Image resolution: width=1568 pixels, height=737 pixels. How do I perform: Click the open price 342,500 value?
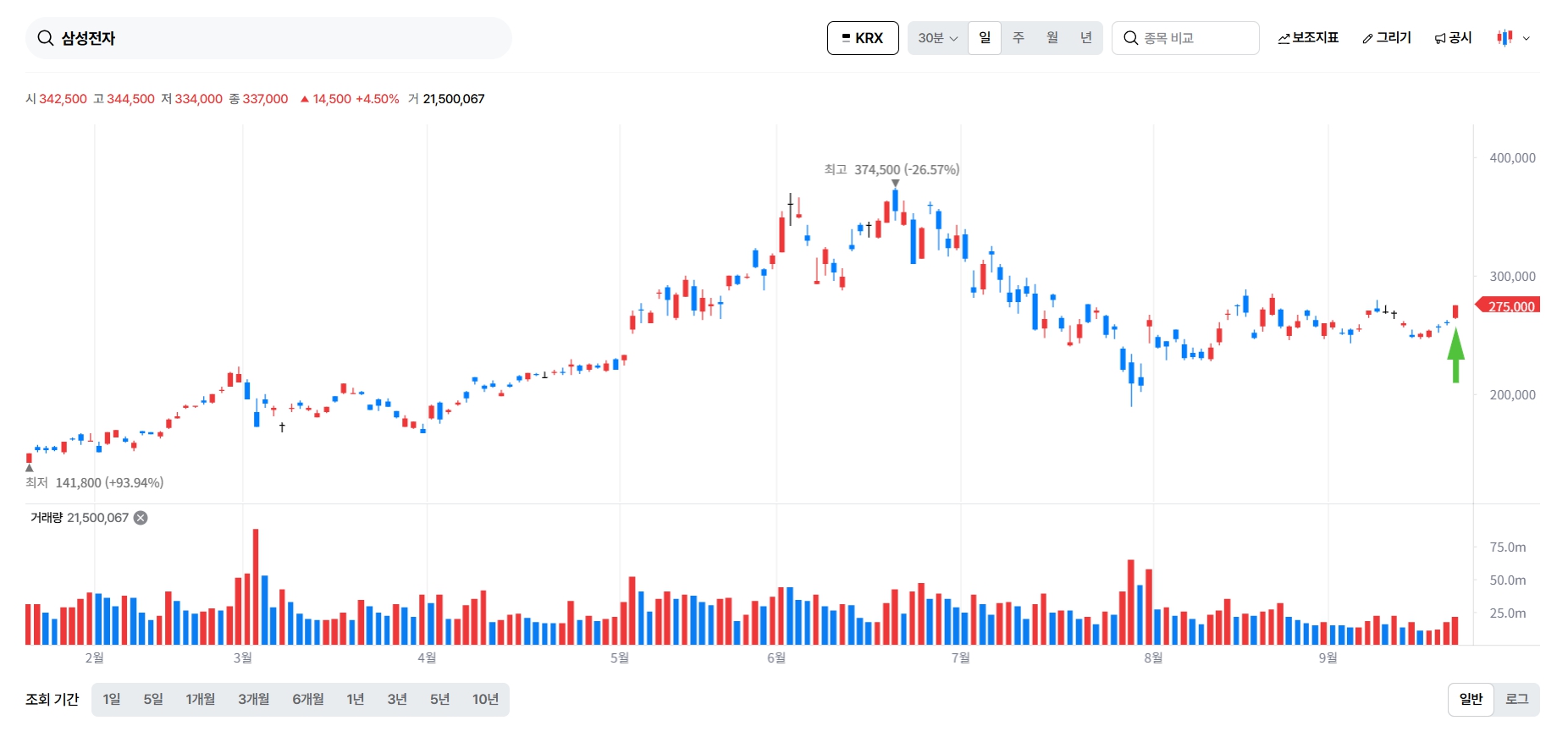pos(63,99)
